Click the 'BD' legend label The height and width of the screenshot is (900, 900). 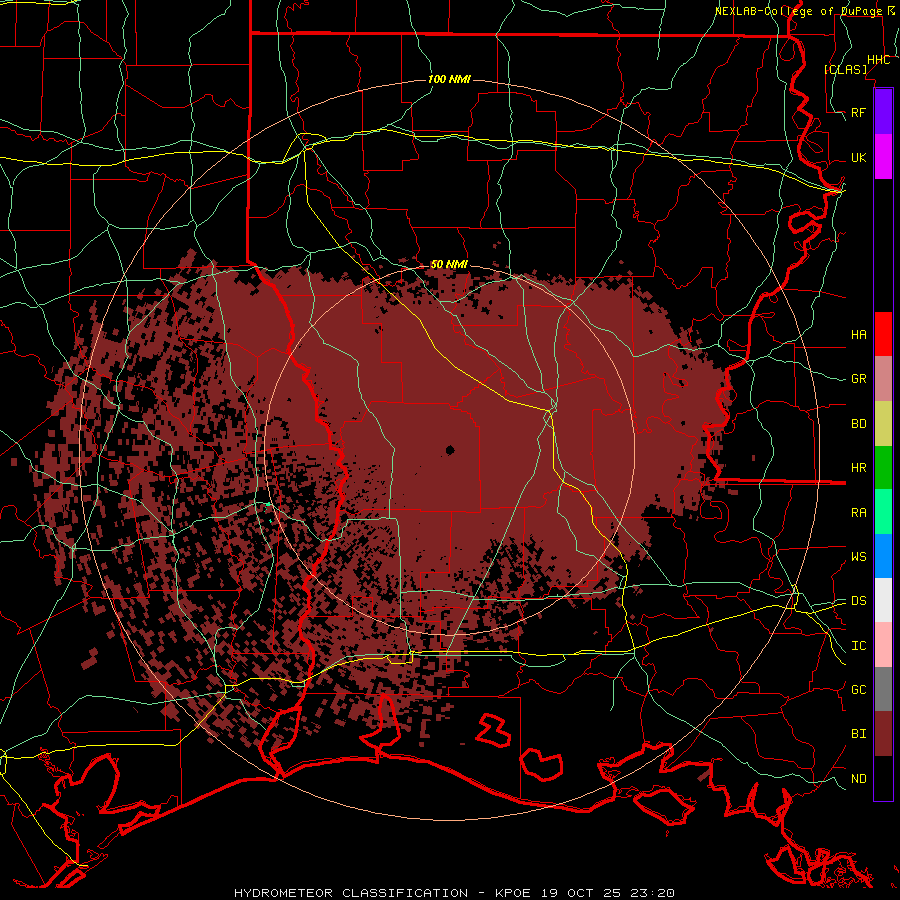[859, 424]
